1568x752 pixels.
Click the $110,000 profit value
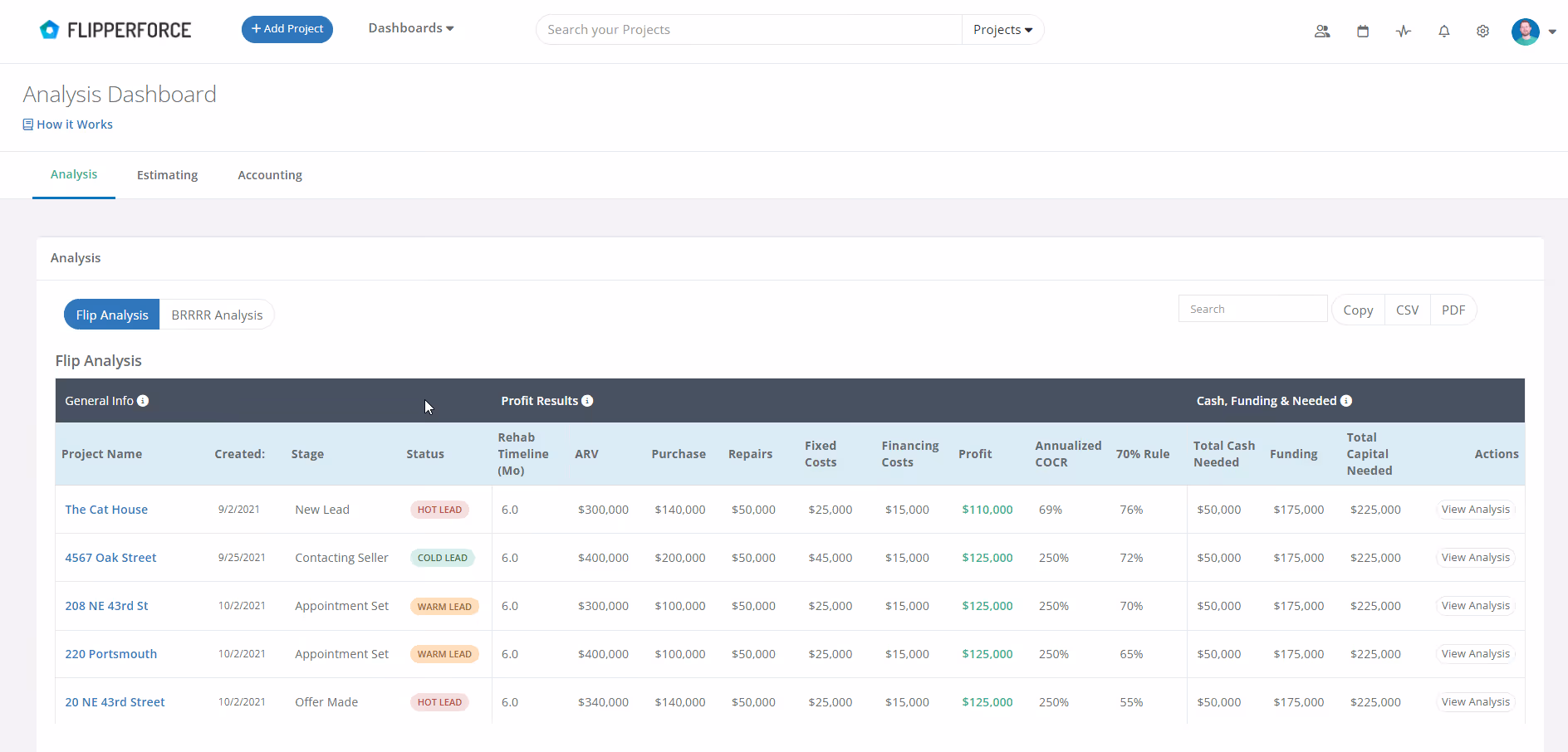point(987,510)
